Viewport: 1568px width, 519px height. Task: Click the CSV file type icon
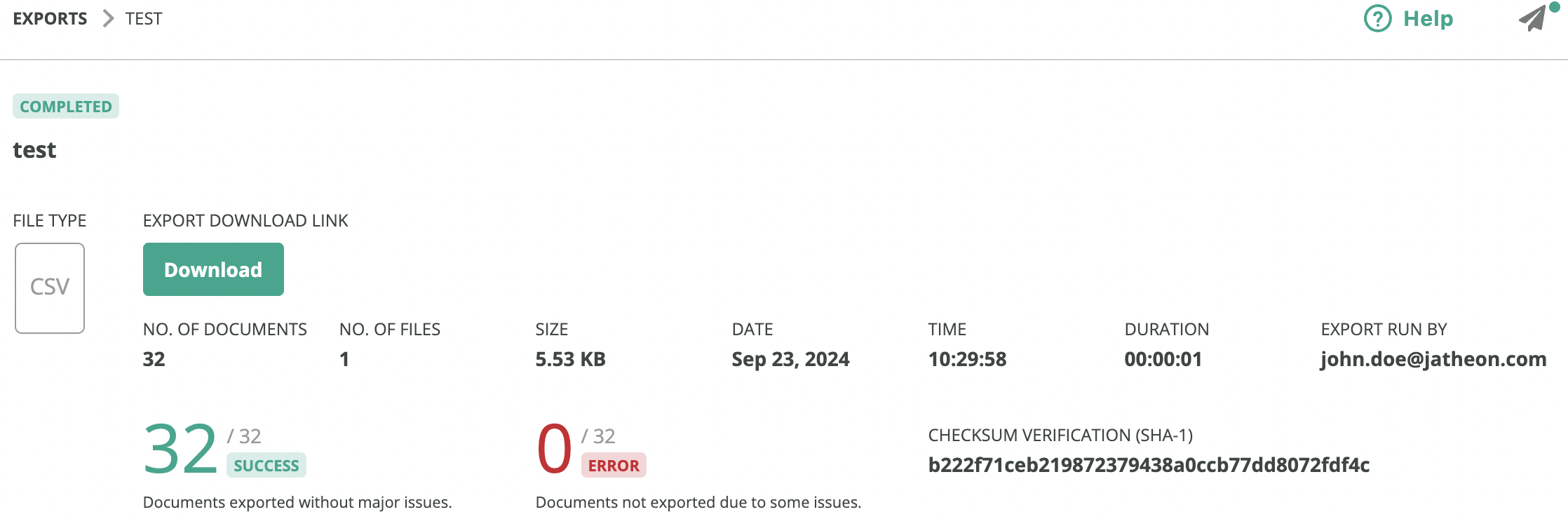50,288
